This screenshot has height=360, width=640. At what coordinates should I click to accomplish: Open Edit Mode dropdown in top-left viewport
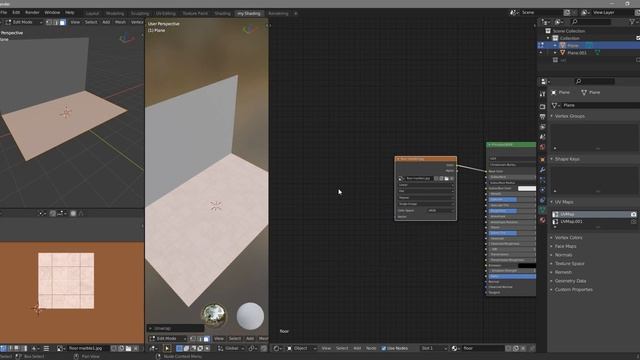24,22
